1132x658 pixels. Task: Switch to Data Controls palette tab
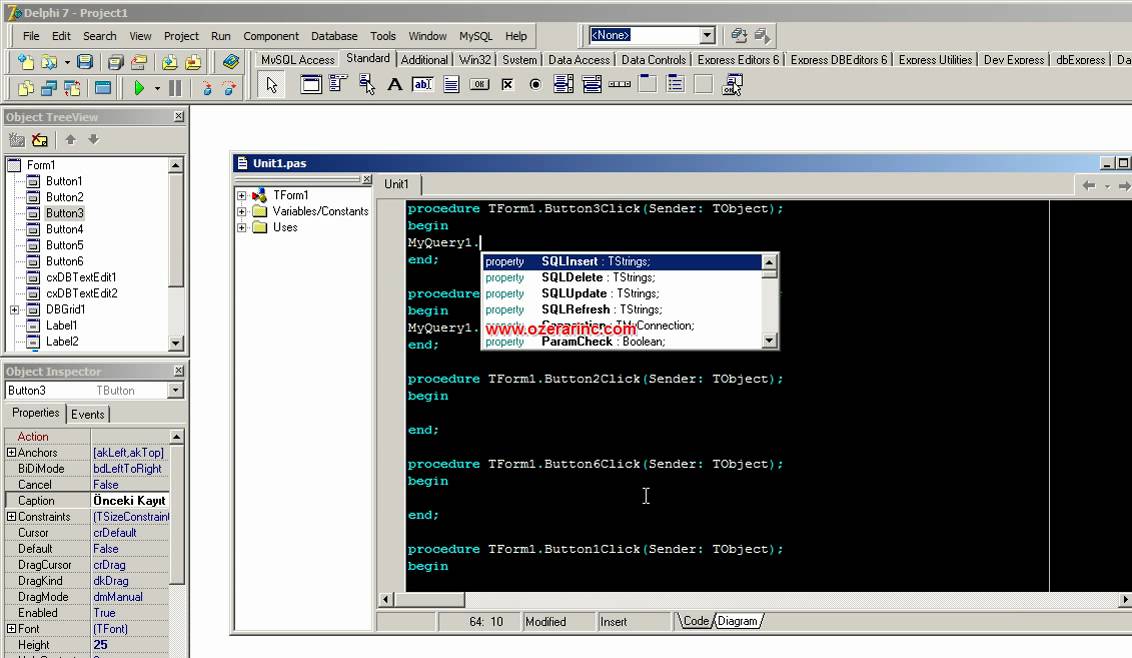[x=653, y=60]
